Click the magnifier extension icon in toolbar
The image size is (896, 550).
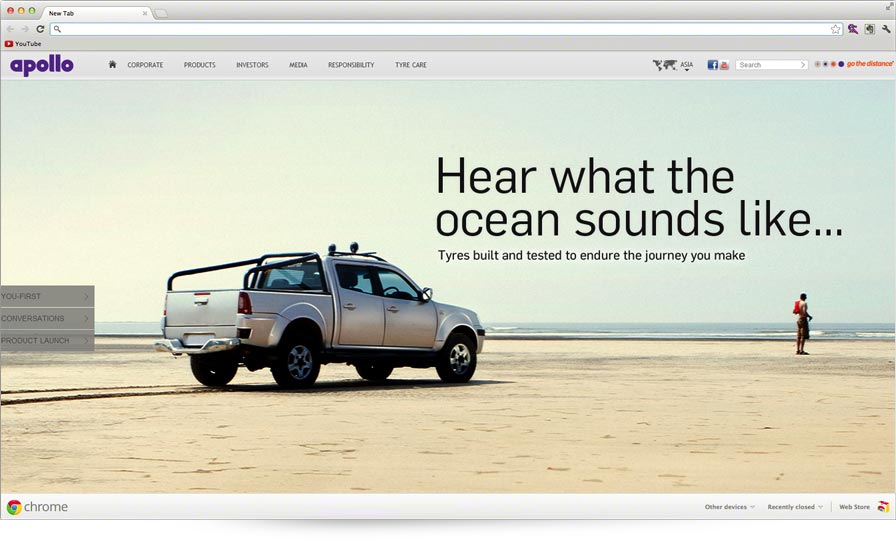853,29
